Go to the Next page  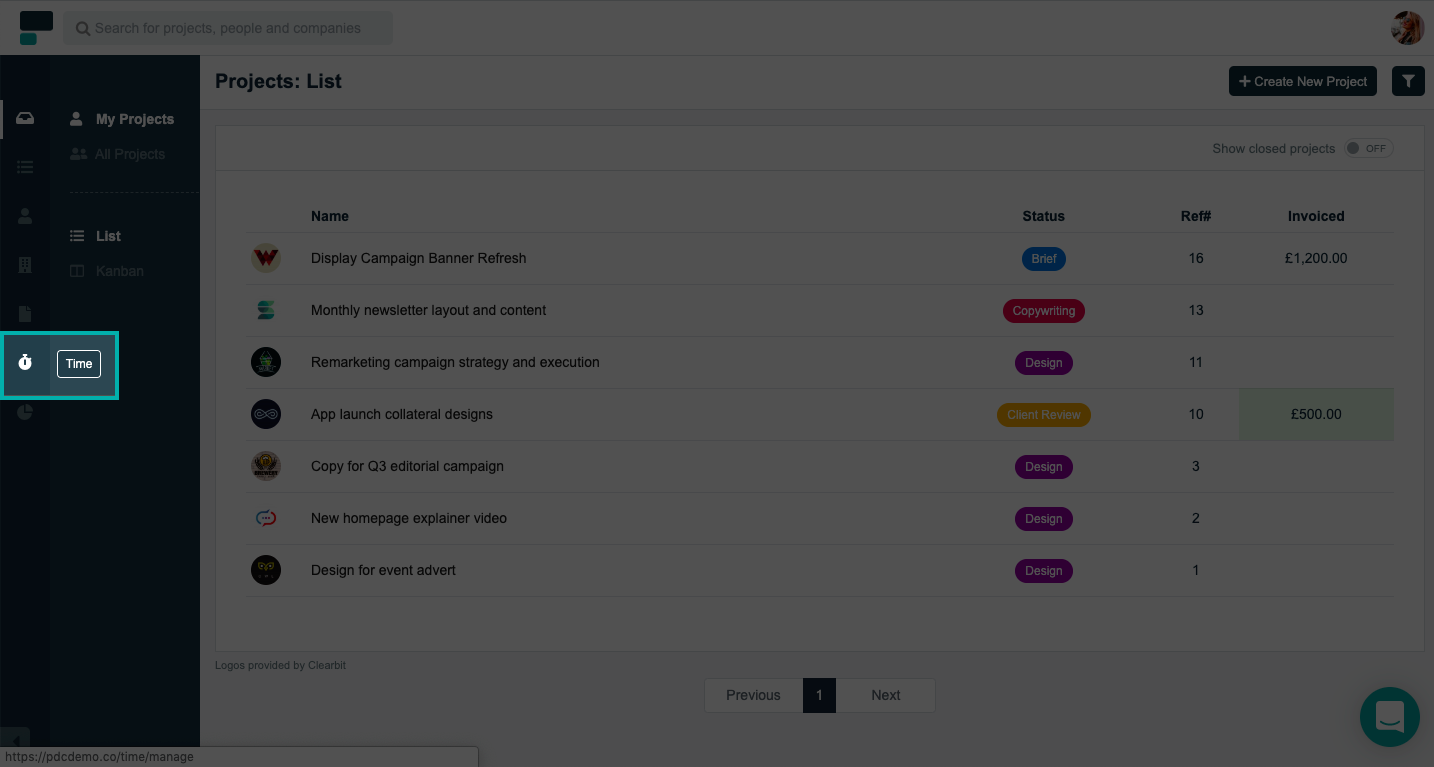click(885, 695)
